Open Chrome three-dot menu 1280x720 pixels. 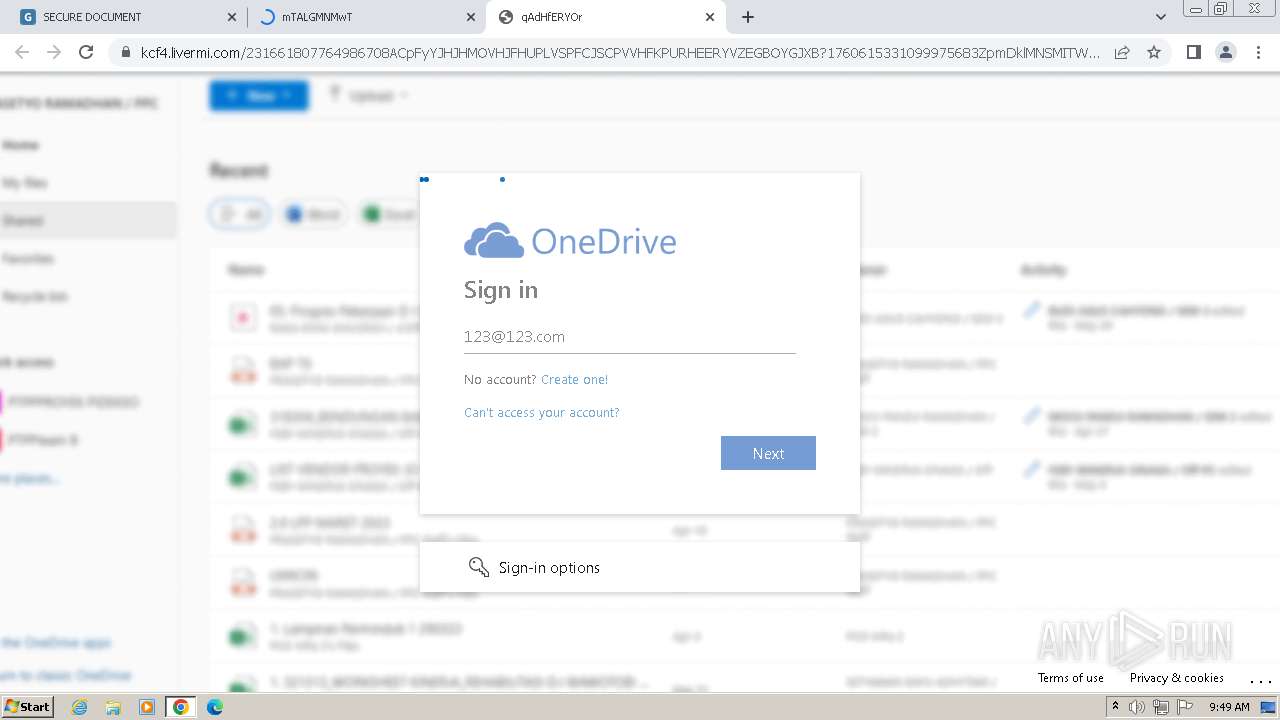pyautogui.click(x=1258, y=52)
